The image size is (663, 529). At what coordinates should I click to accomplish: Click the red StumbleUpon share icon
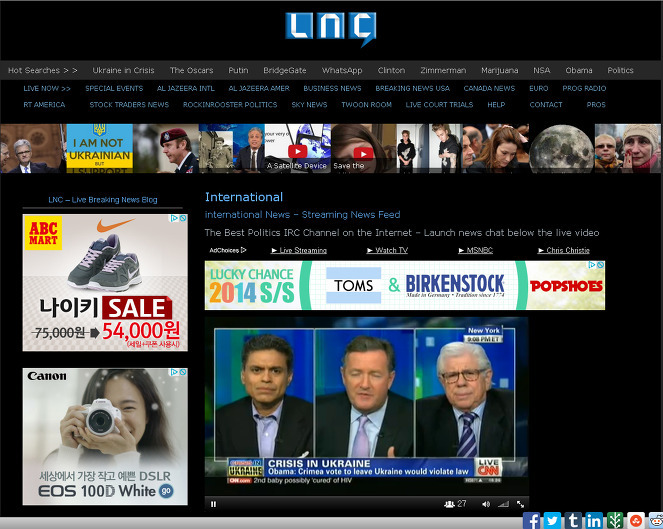(x=636, y=521)
